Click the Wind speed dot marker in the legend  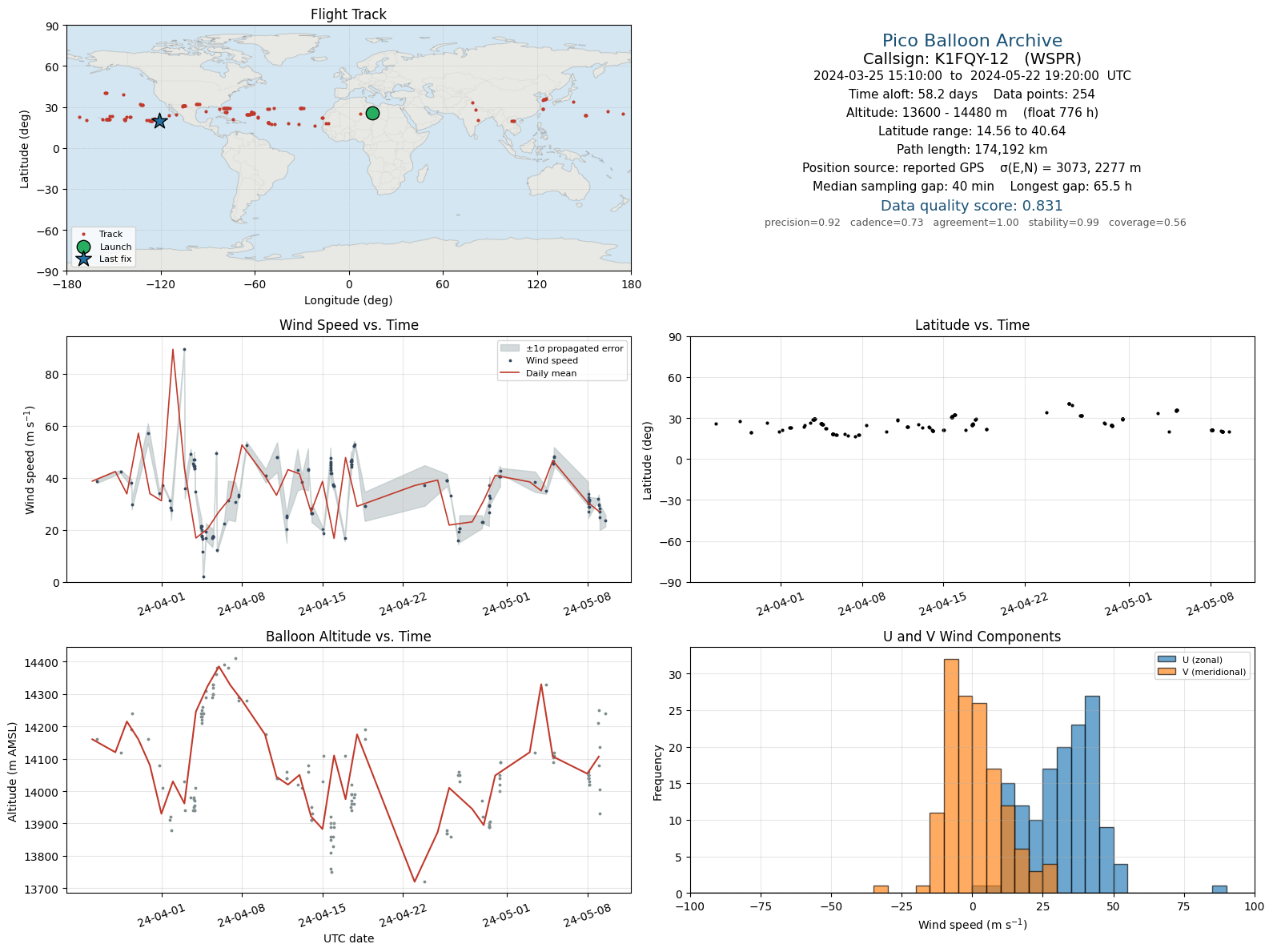(x=510, y=361)
